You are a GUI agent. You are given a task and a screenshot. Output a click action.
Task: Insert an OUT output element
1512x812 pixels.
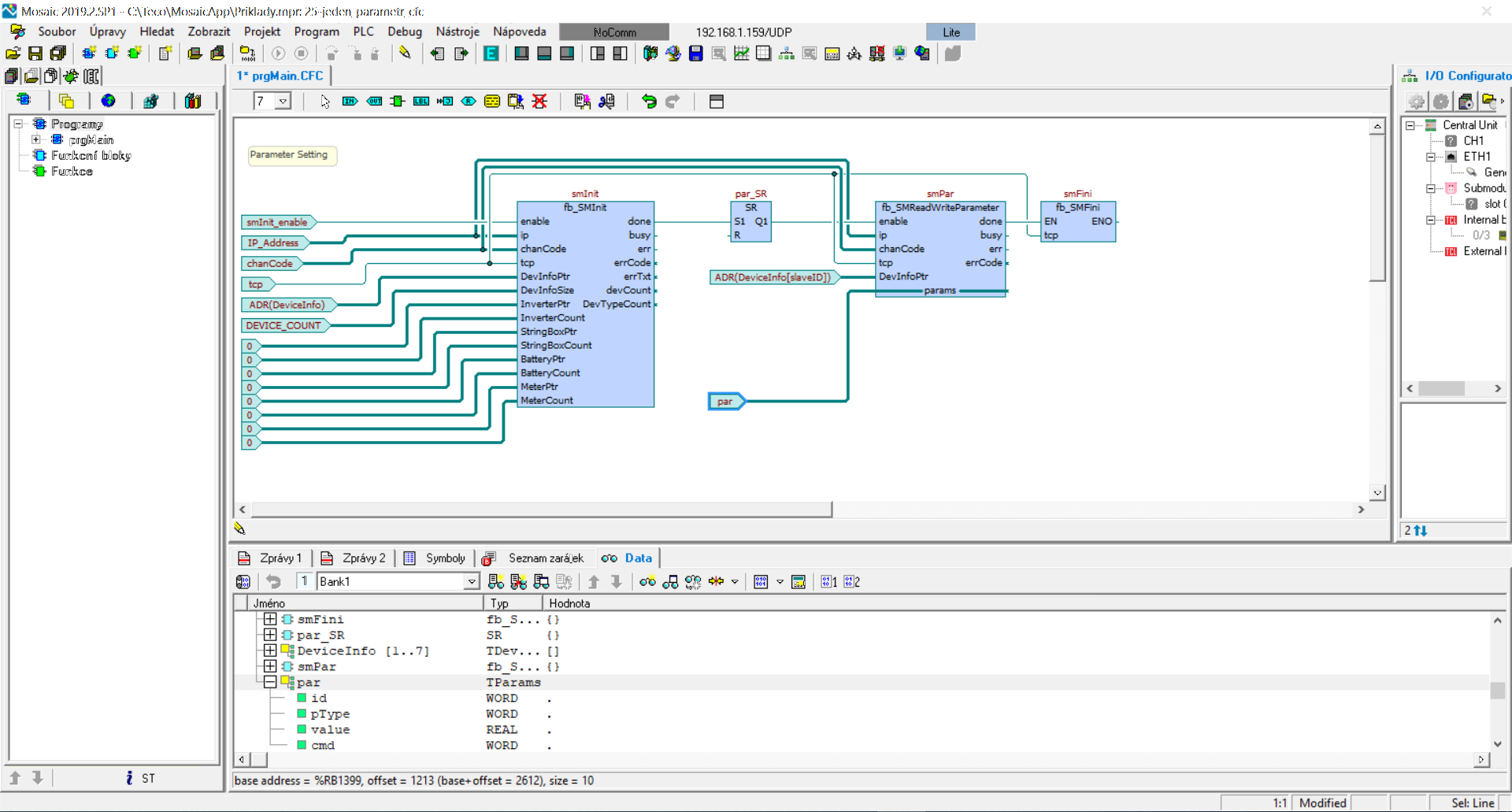tap(374, 102)
